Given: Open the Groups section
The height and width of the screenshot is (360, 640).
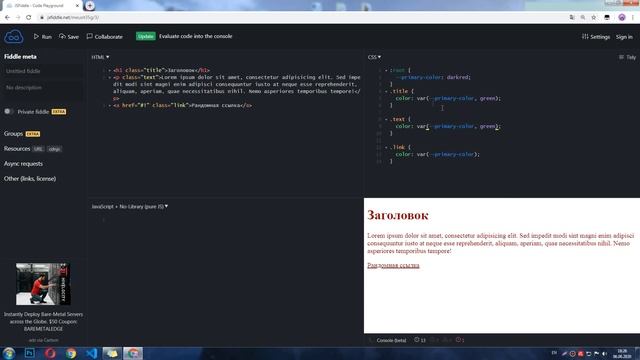Looking at the screenshot, I should tap(13, 134).
